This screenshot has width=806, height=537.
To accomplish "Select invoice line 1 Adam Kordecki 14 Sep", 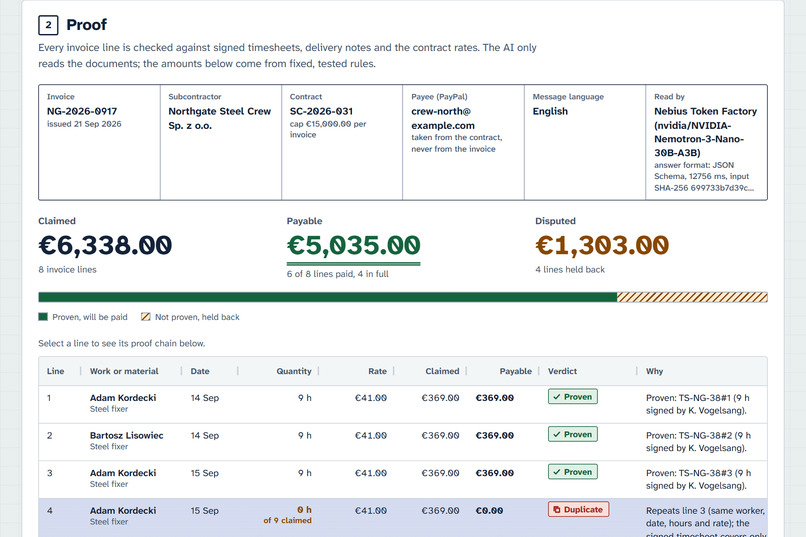I will [x=403, y=404].
